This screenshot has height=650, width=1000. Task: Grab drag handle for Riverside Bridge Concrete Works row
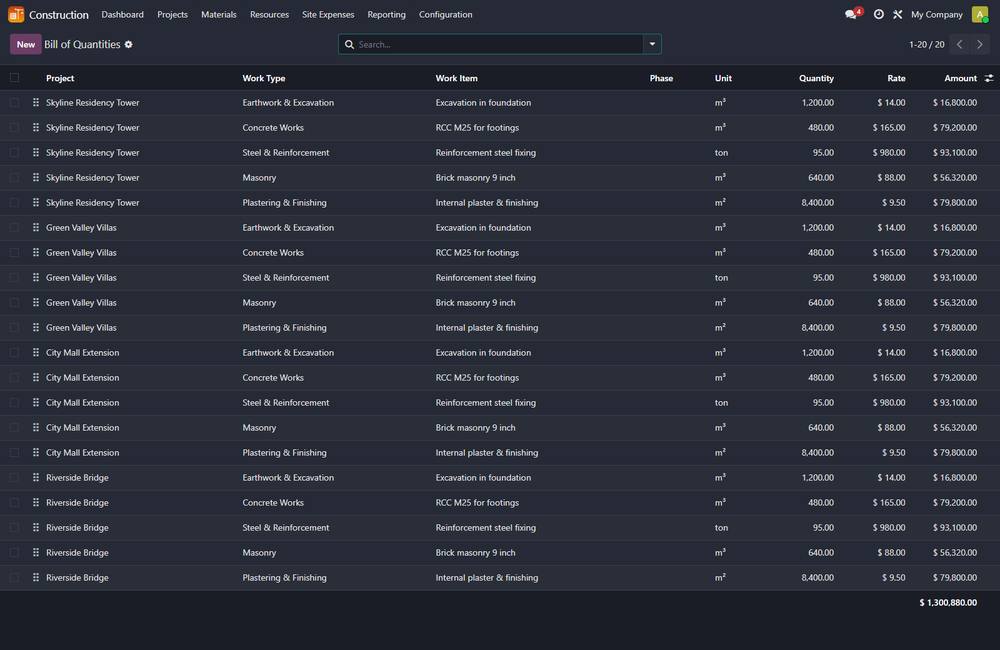tap(36, 503)
